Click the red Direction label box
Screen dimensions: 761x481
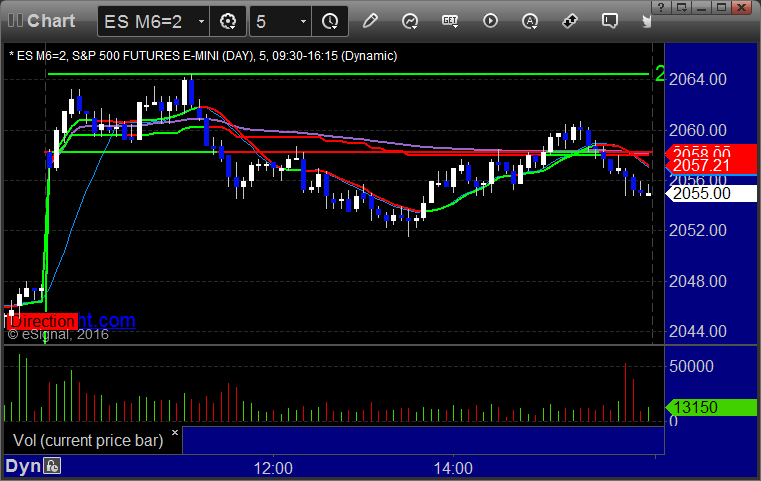tap(43, 321)
